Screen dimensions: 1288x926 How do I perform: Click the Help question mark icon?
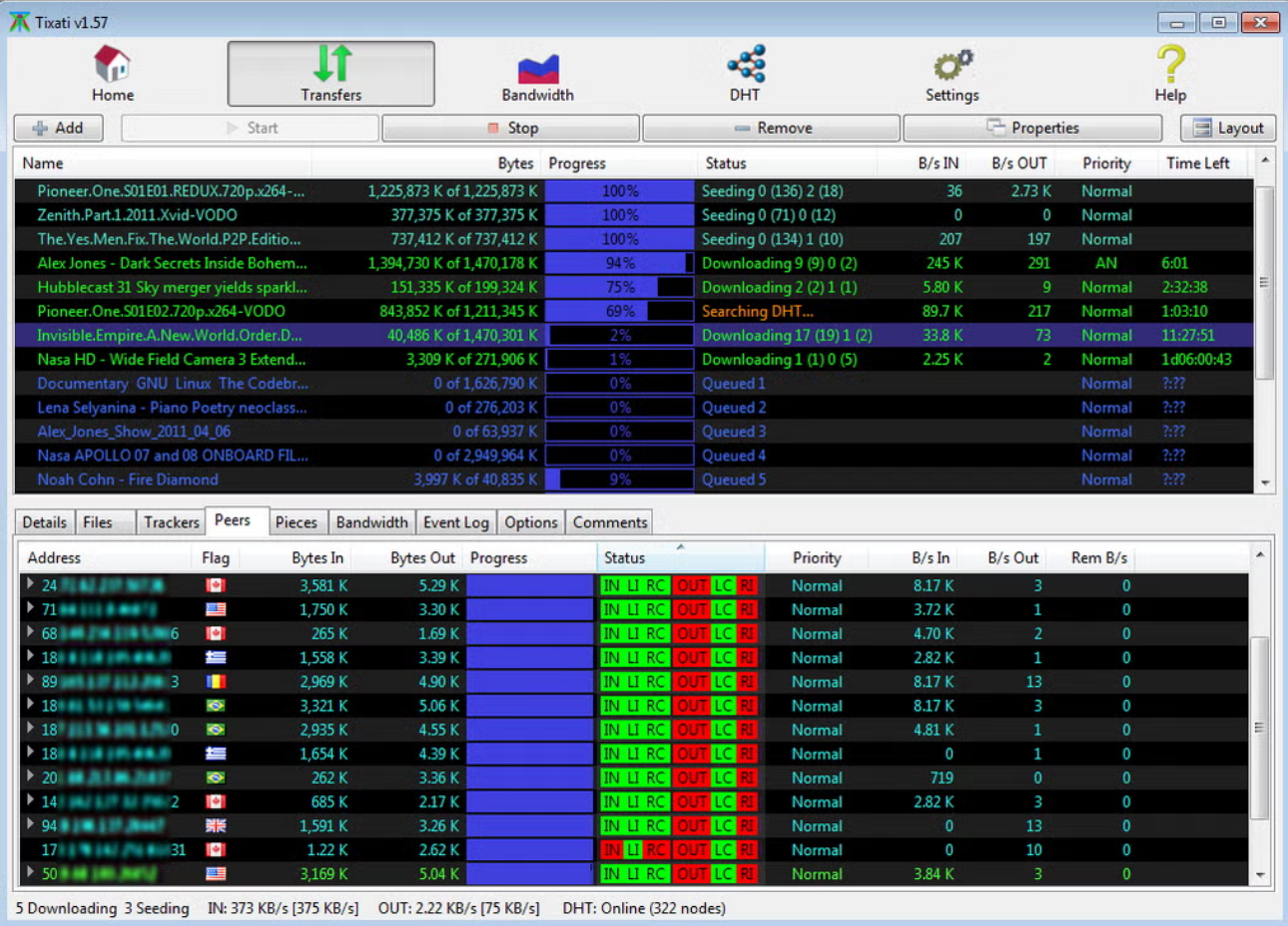(1170, 65)
